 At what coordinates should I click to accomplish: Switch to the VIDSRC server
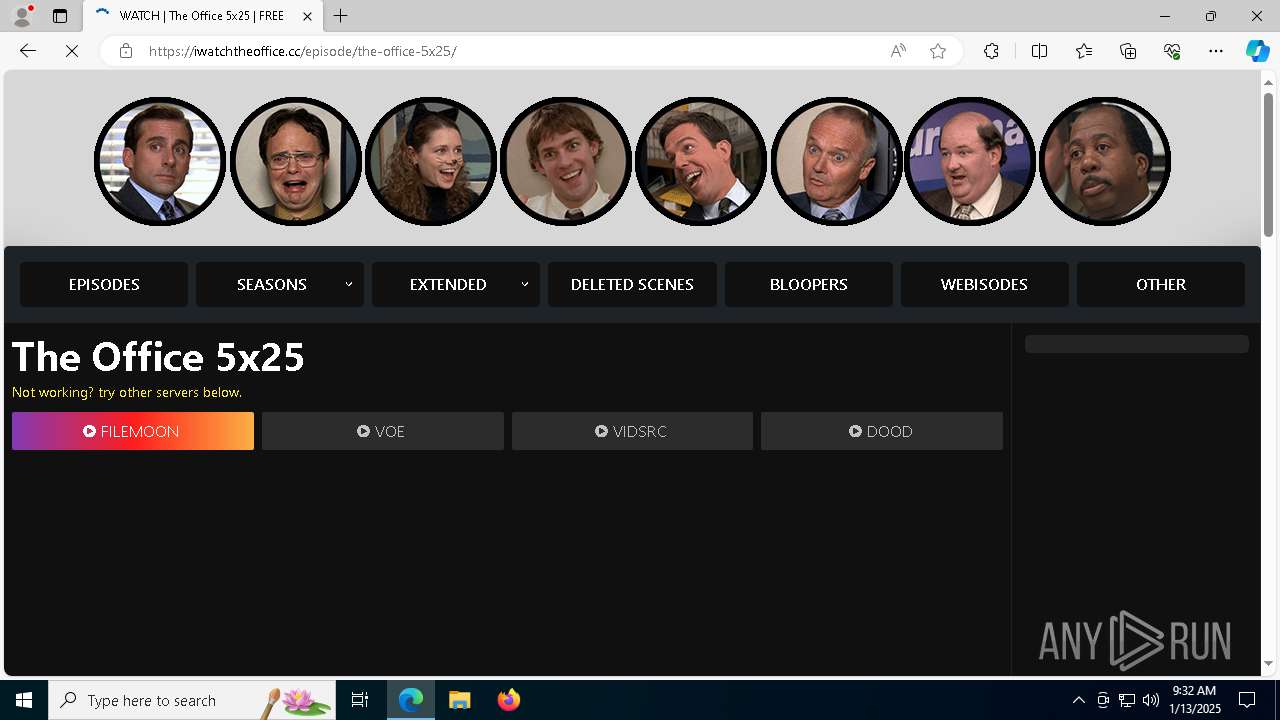632,431
